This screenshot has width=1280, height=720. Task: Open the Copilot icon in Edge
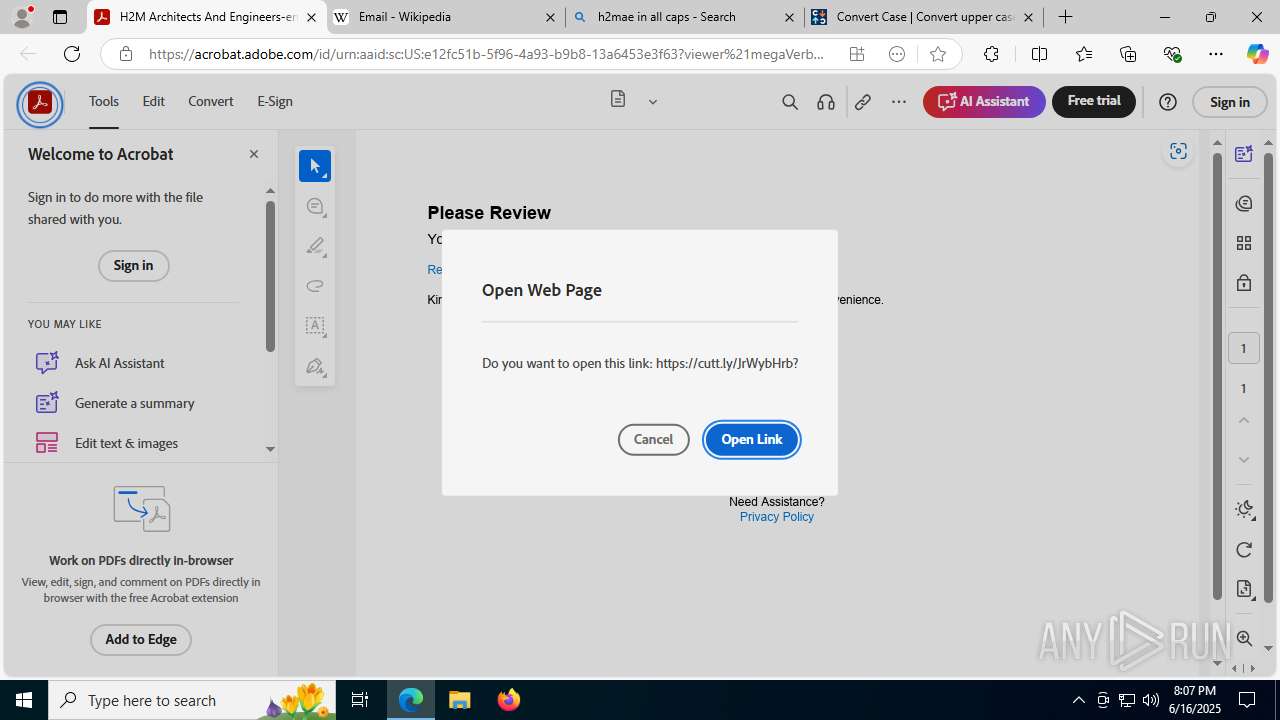click(1257, 54)
